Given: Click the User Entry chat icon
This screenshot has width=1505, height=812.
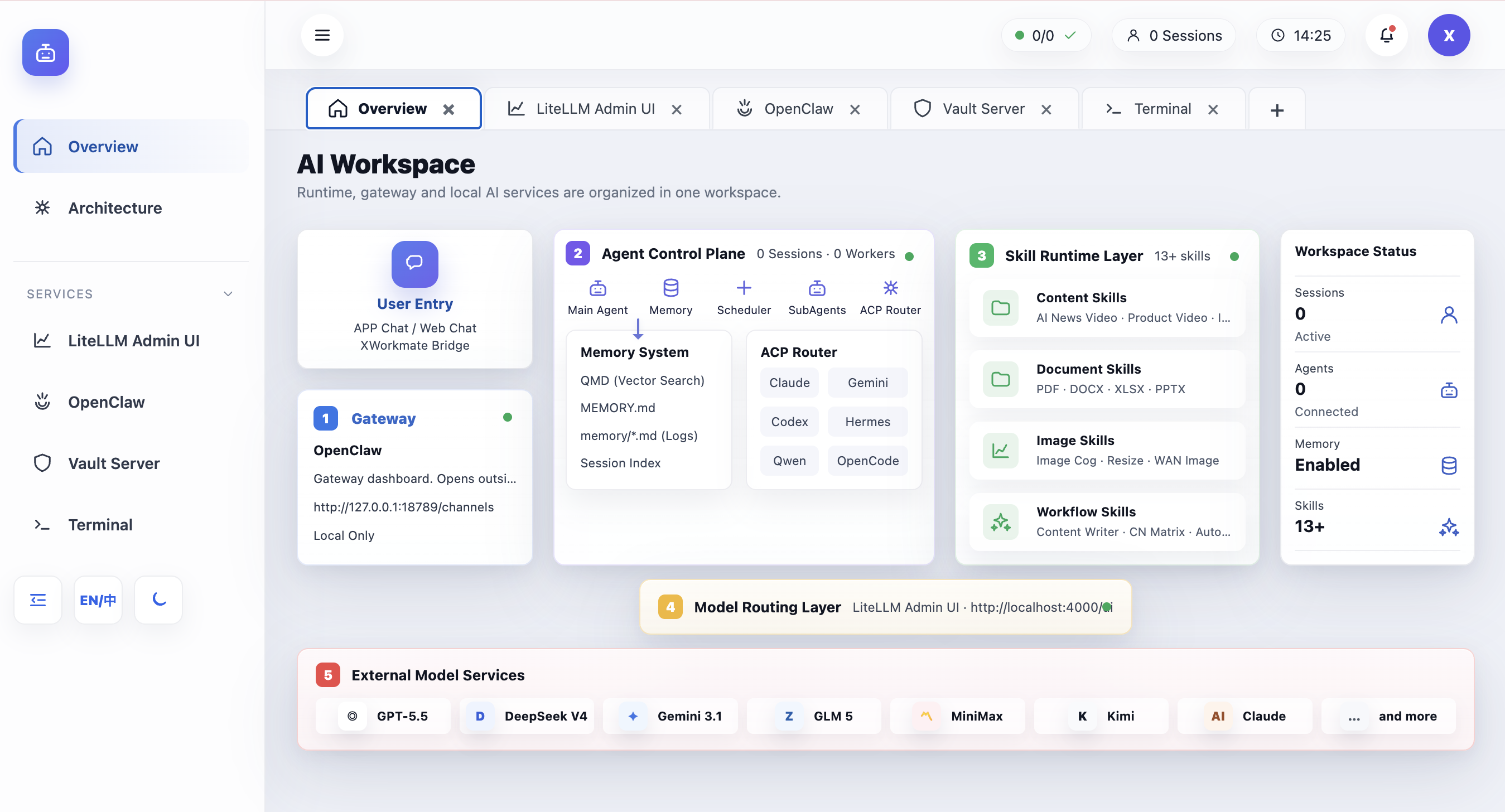Looking at the screenshot, I should coord(415,264).
